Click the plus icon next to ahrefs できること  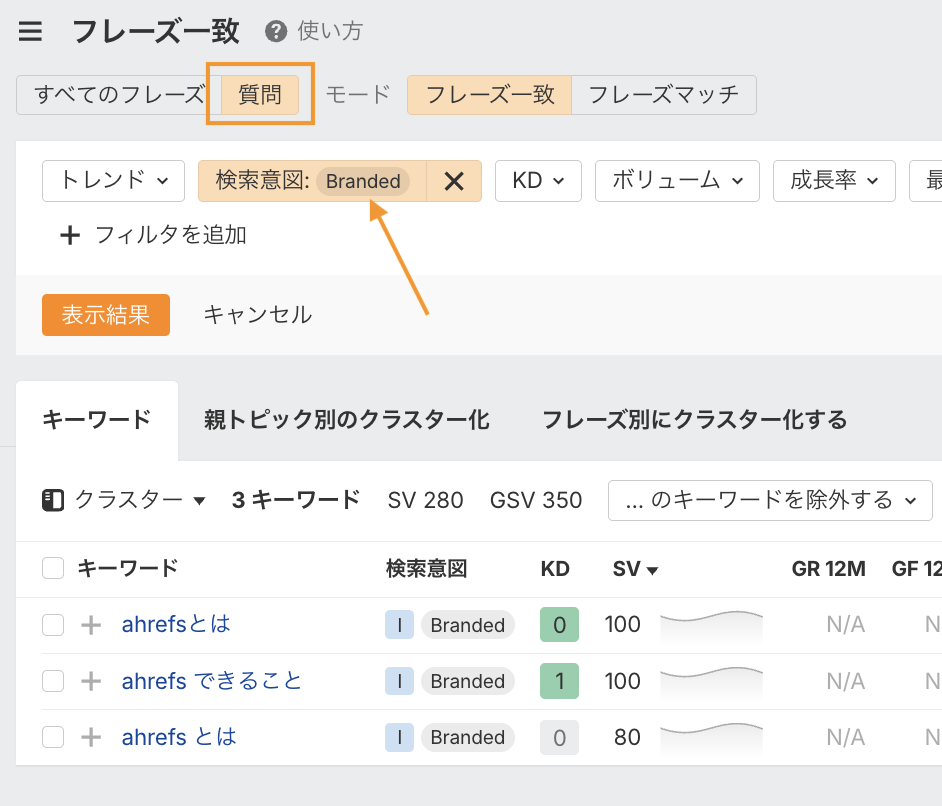point(90,681)
